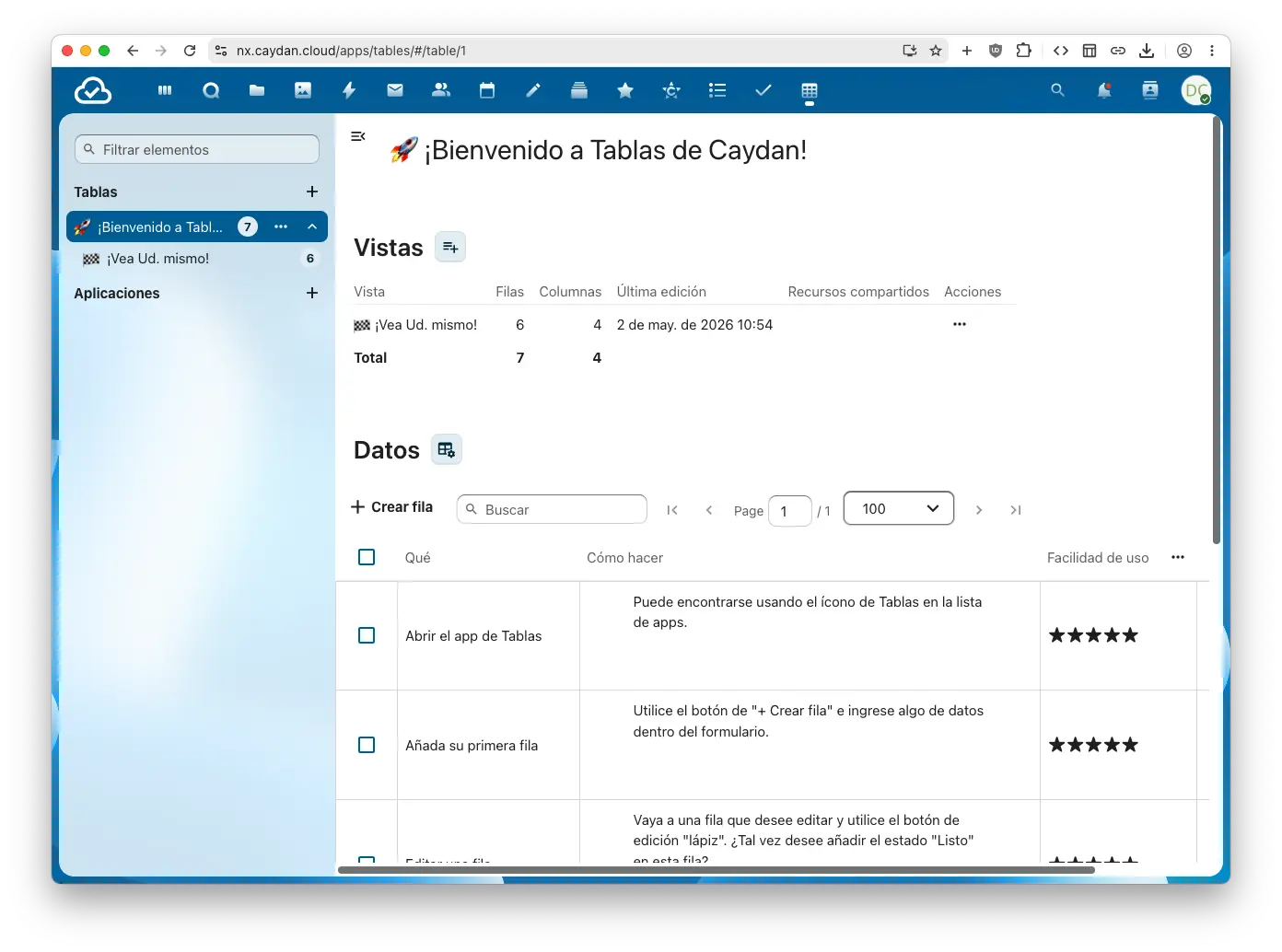Open the Photos app icon
Screen dimensions: 1282x952
pos(303,90)
